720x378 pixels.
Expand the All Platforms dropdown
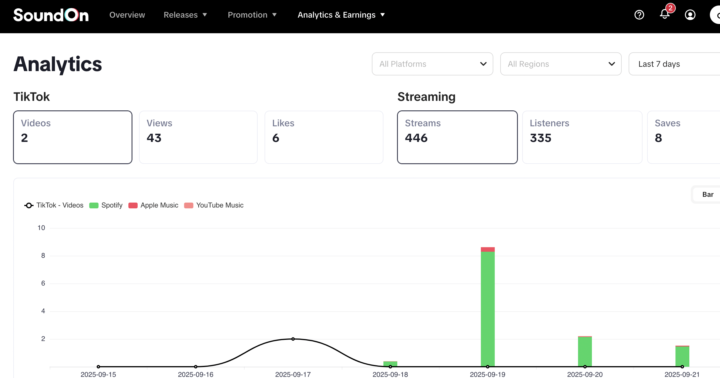(x=433, y=64)
